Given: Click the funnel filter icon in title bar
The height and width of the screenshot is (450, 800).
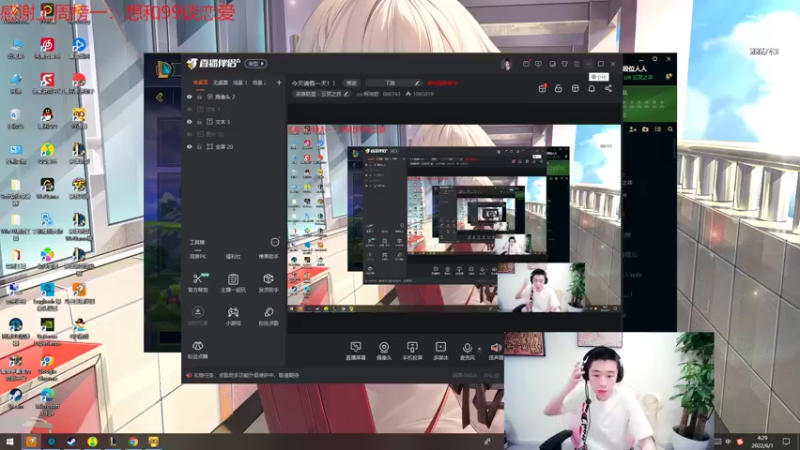Looking at the screenshot, I should click(x=564, y=64).
